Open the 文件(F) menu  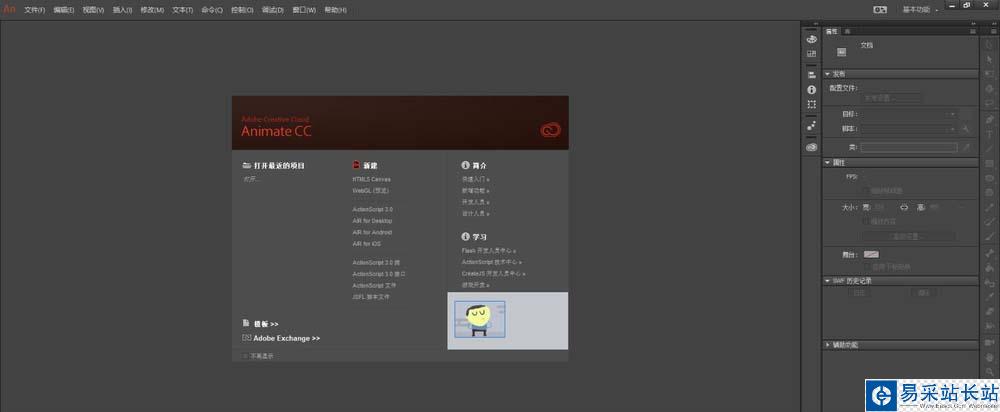point(34,10)
